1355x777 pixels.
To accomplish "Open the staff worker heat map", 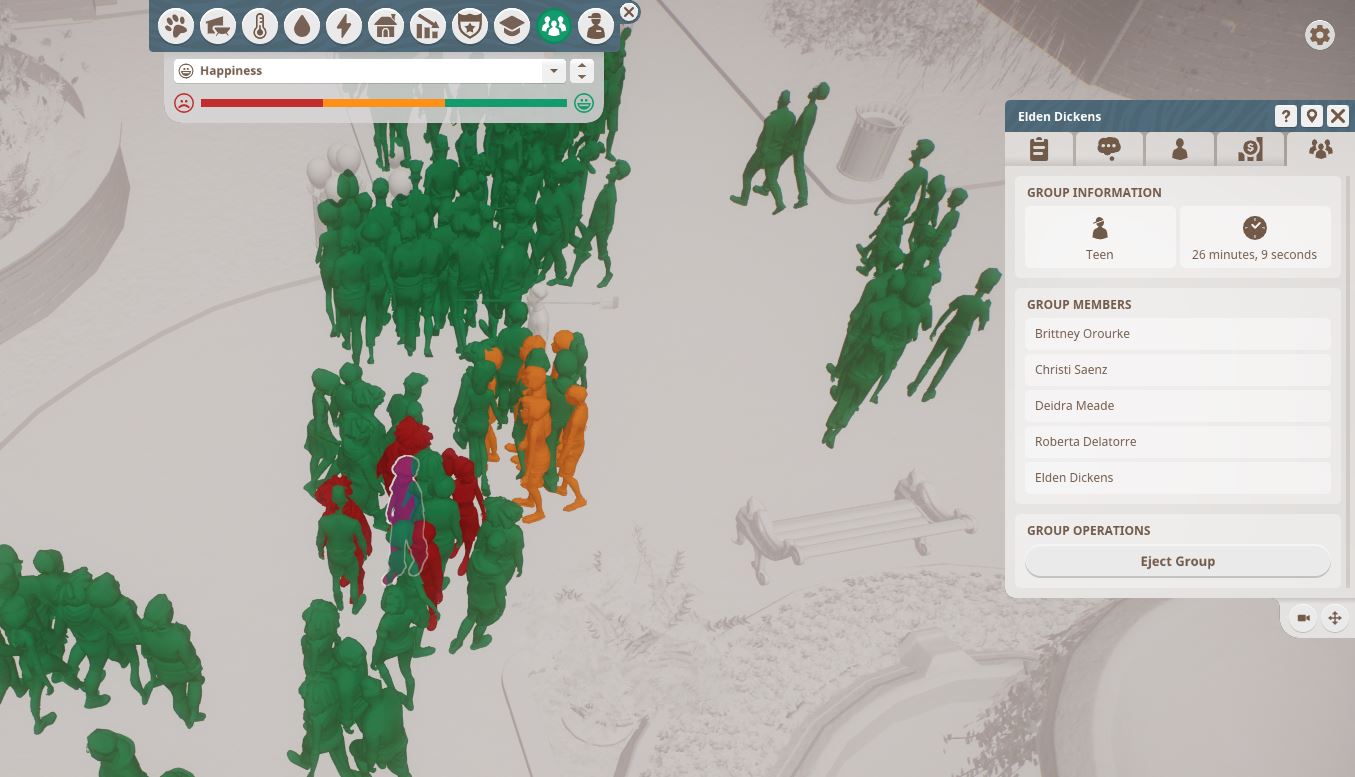I will pyautogui.click(x=596, y=26).
